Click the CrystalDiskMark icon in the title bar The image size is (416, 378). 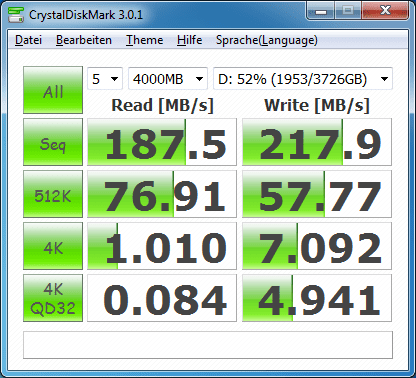point(16,14)
